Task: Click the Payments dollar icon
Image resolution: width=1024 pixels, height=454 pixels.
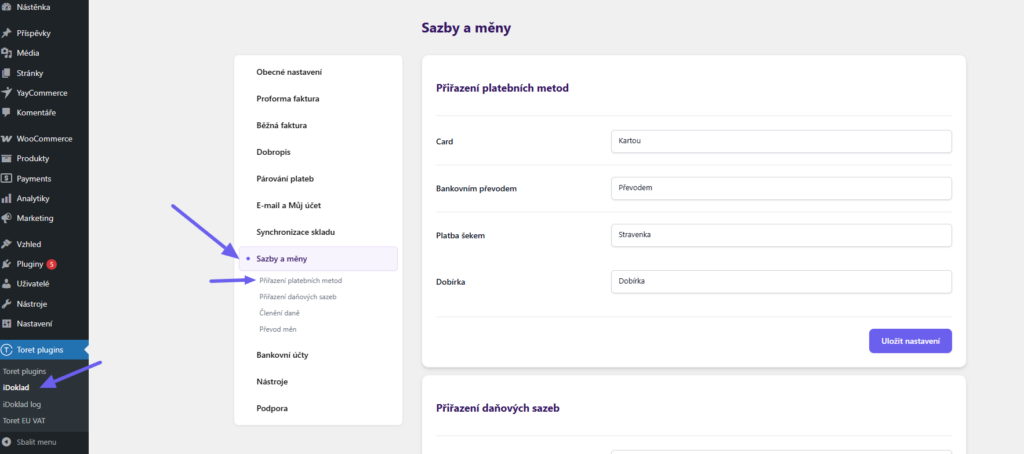Action: click(7, 178)
